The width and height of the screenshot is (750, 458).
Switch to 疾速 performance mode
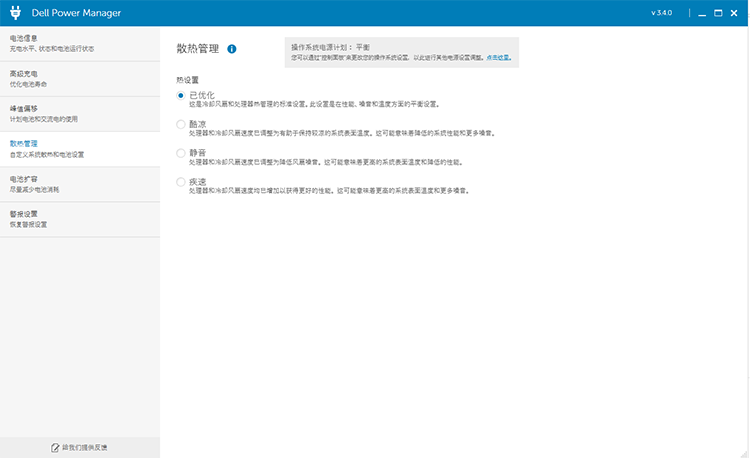pyautogui.click(x=180, y=182)
